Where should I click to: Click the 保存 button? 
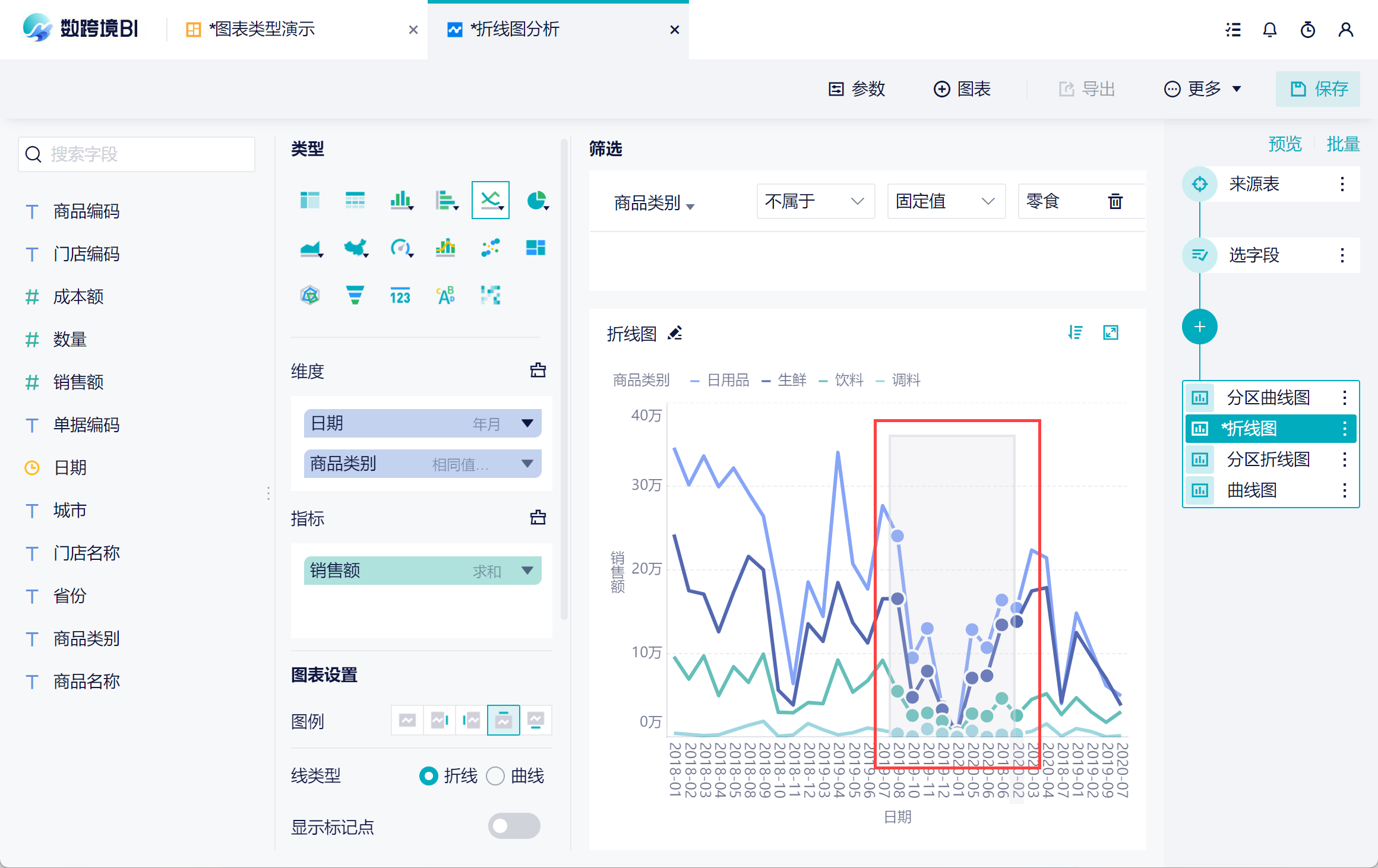pyautogui.click(x=1317, y=89)
